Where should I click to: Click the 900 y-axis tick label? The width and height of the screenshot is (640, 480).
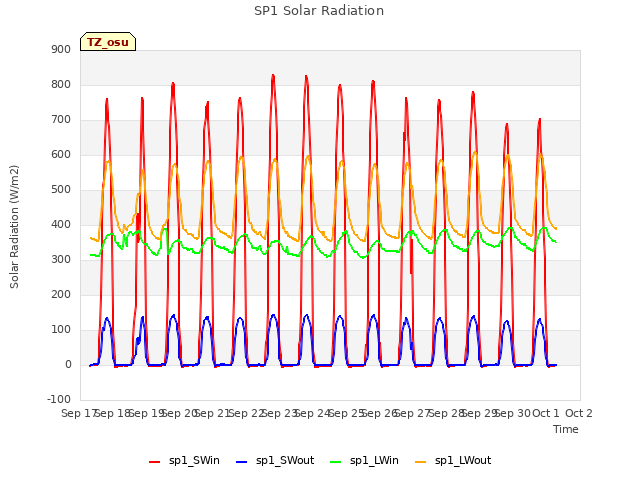click(61, 49)
